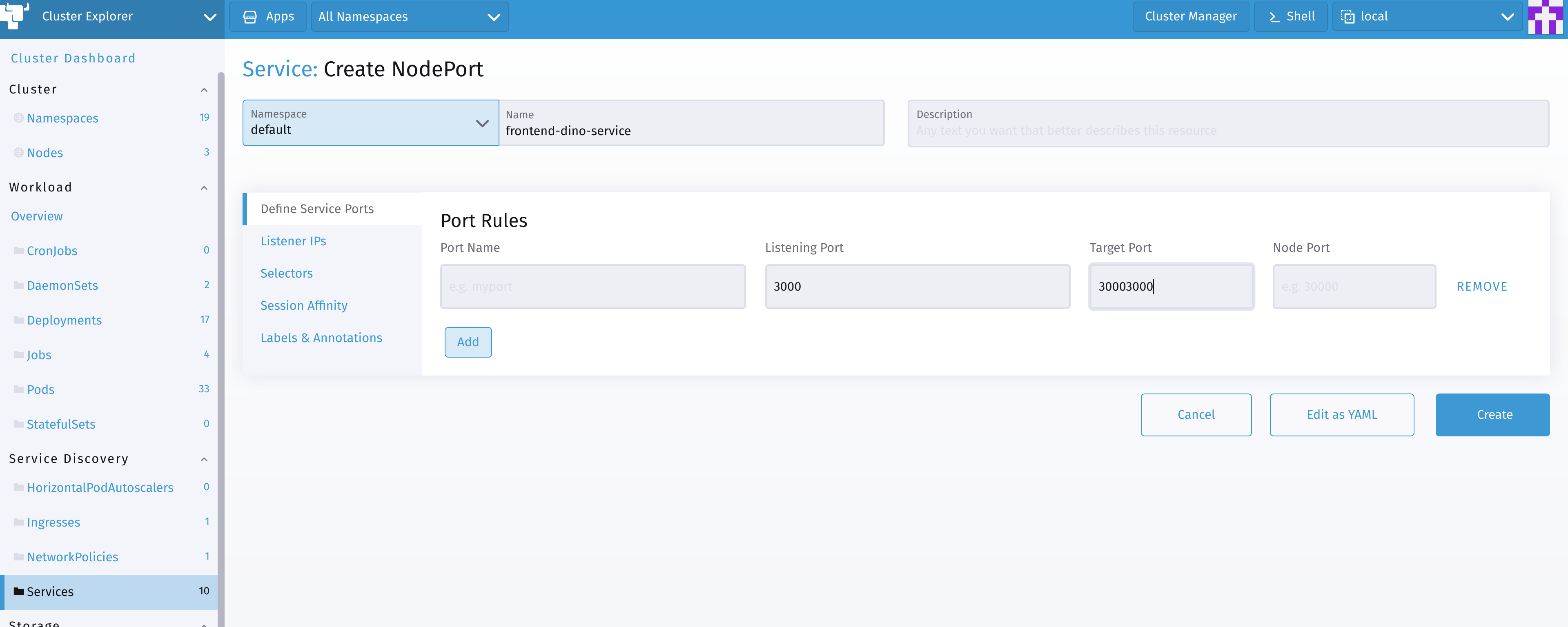Open the kubectl Shell icon button

pos(1274,17)
